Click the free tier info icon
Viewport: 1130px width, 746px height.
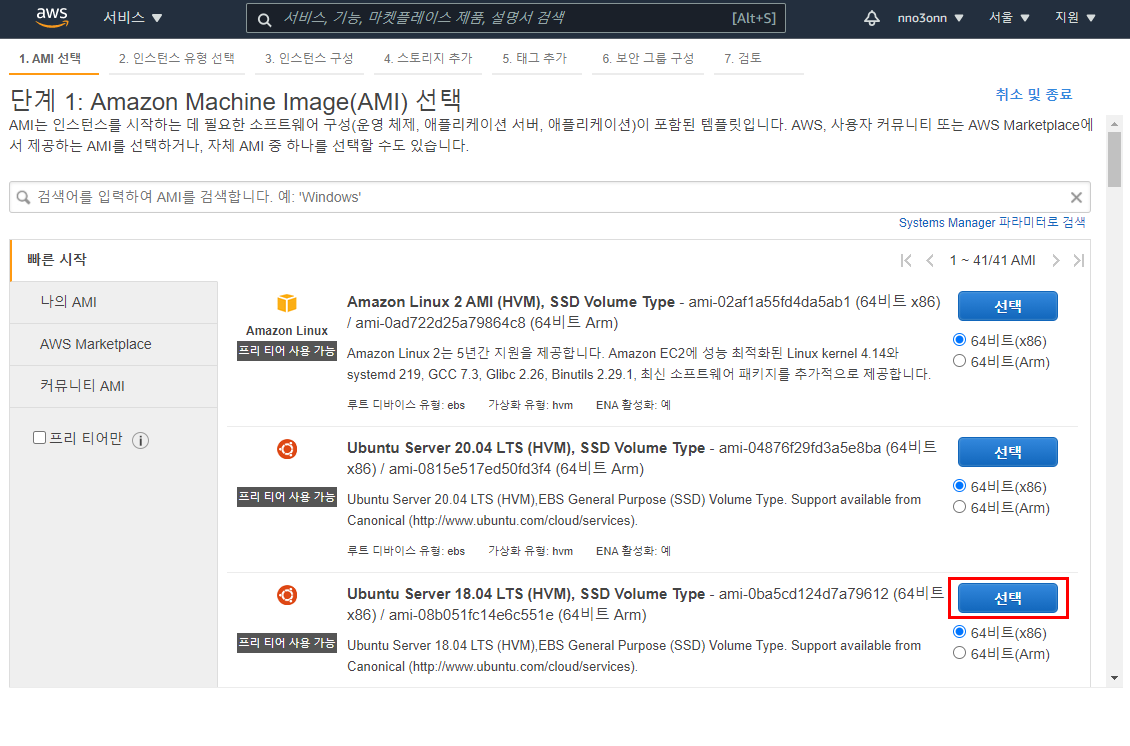click(141, 440)
